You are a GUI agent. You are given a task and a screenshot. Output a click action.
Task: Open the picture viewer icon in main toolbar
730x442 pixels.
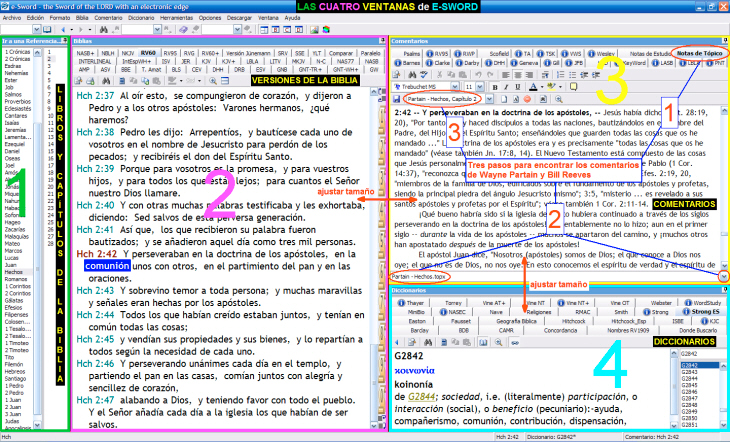tap(315, 29)
